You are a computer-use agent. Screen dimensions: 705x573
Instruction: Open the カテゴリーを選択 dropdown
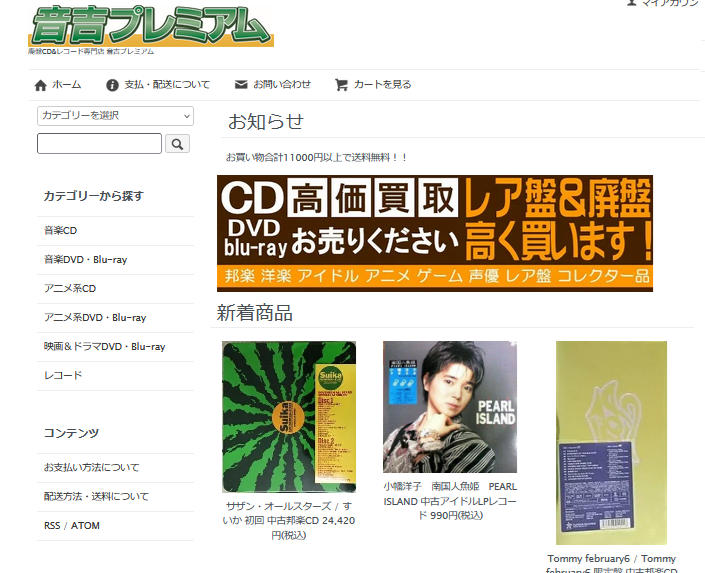(115, 116)
